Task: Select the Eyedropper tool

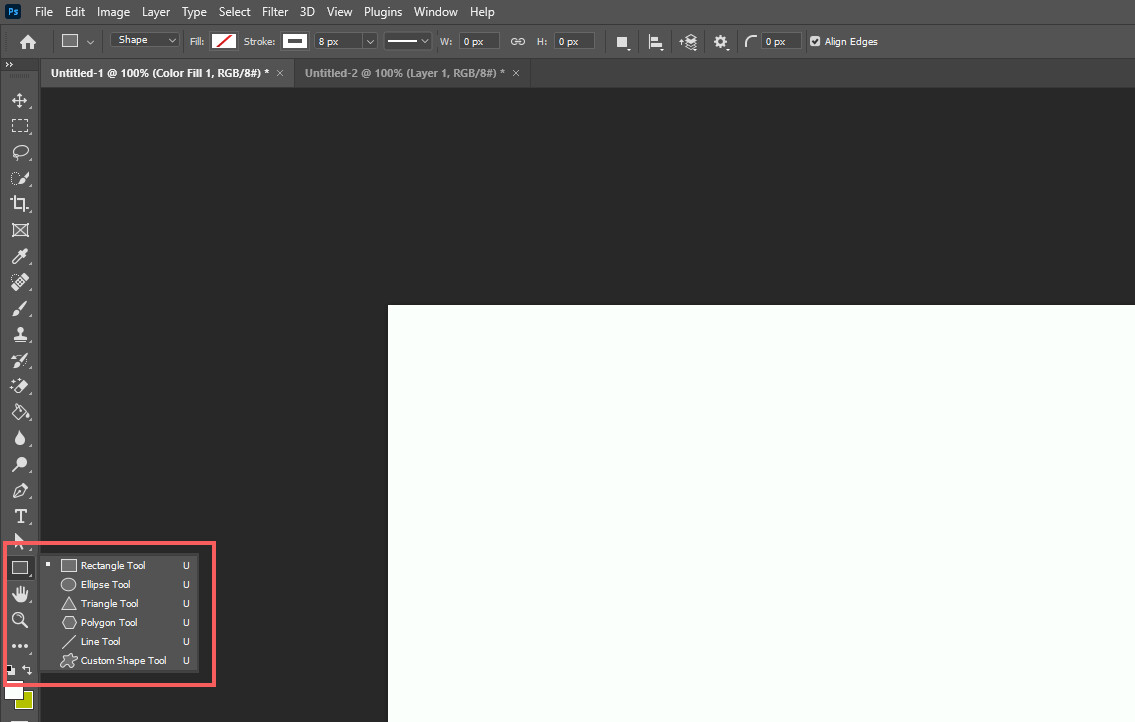Action: 20,256
